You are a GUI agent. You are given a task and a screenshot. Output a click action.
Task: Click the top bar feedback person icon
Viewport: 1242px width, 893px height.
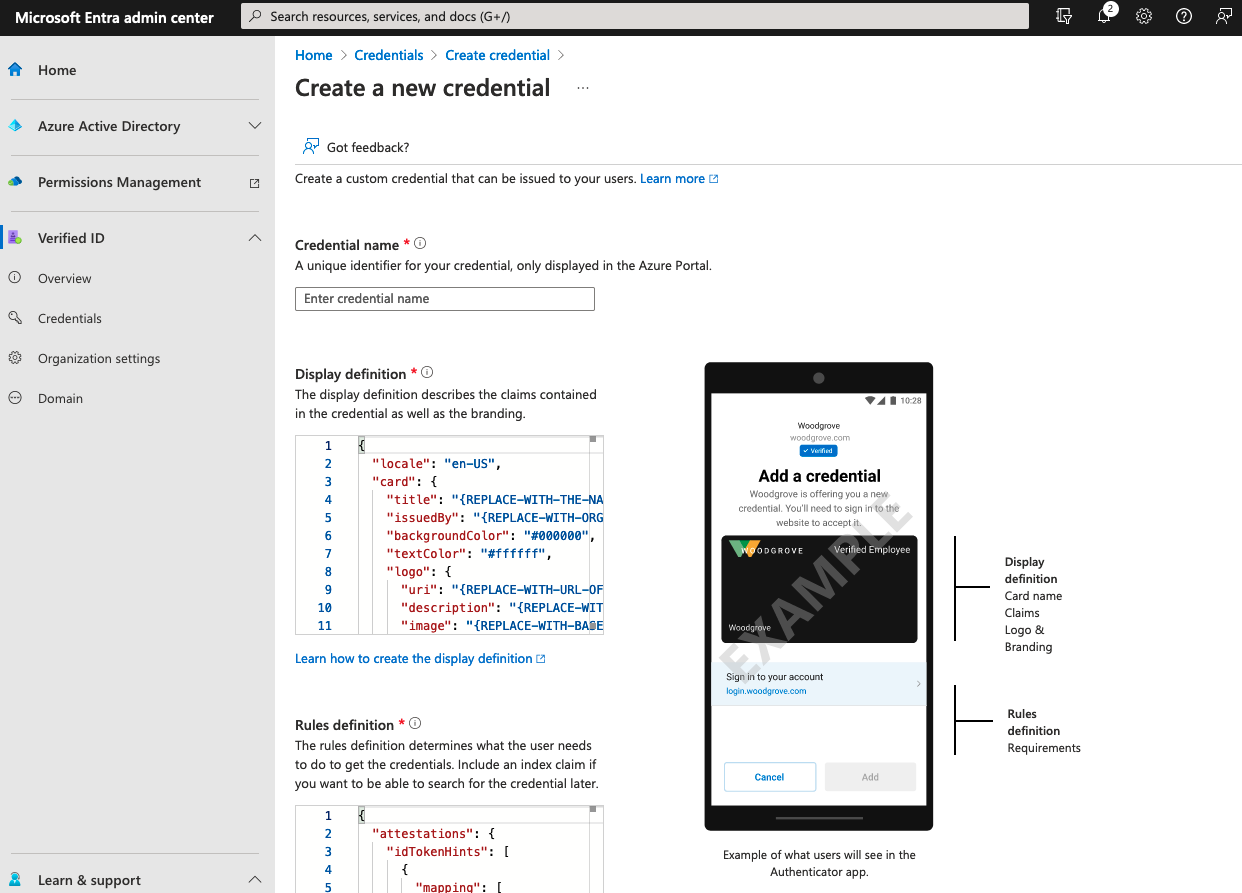coord(1223,17)
